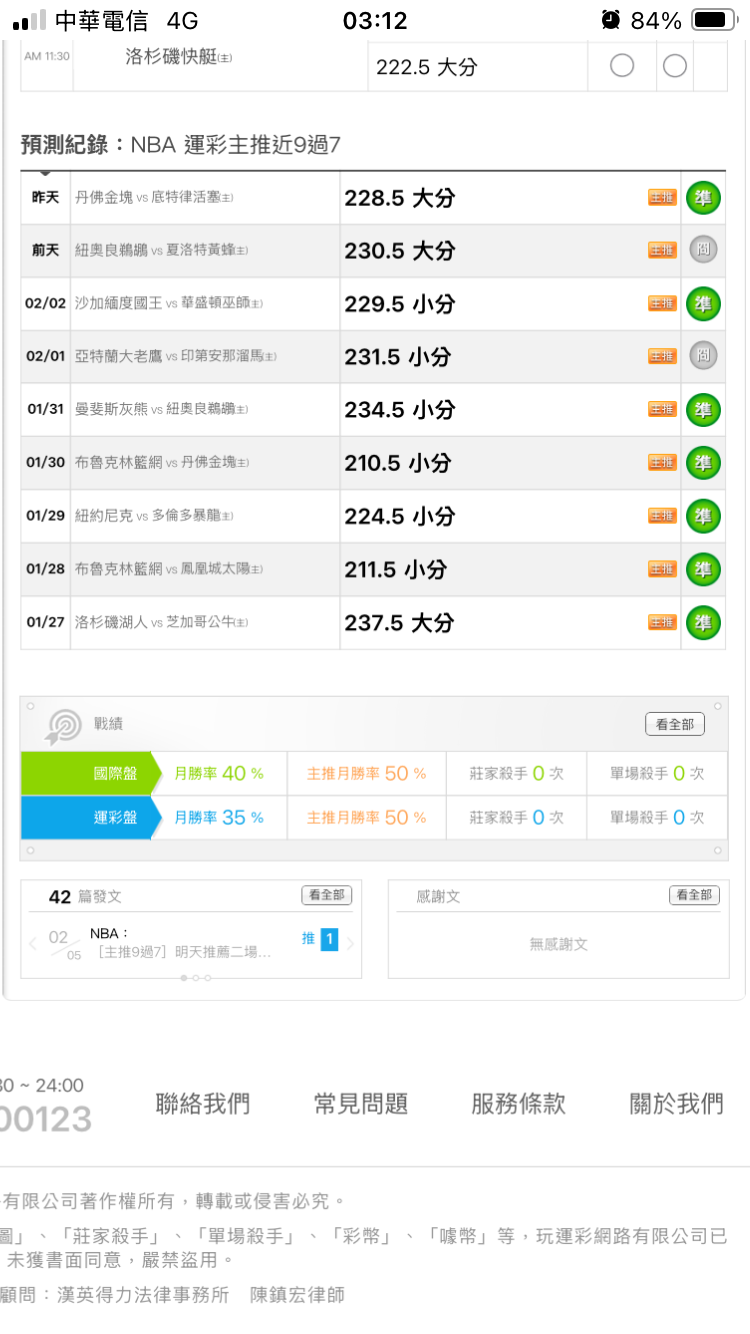The height and width of the screenshot is (1334, 750).
Task: Select the 運彩盤 blue tab
Action: click(x=86, y=817)
